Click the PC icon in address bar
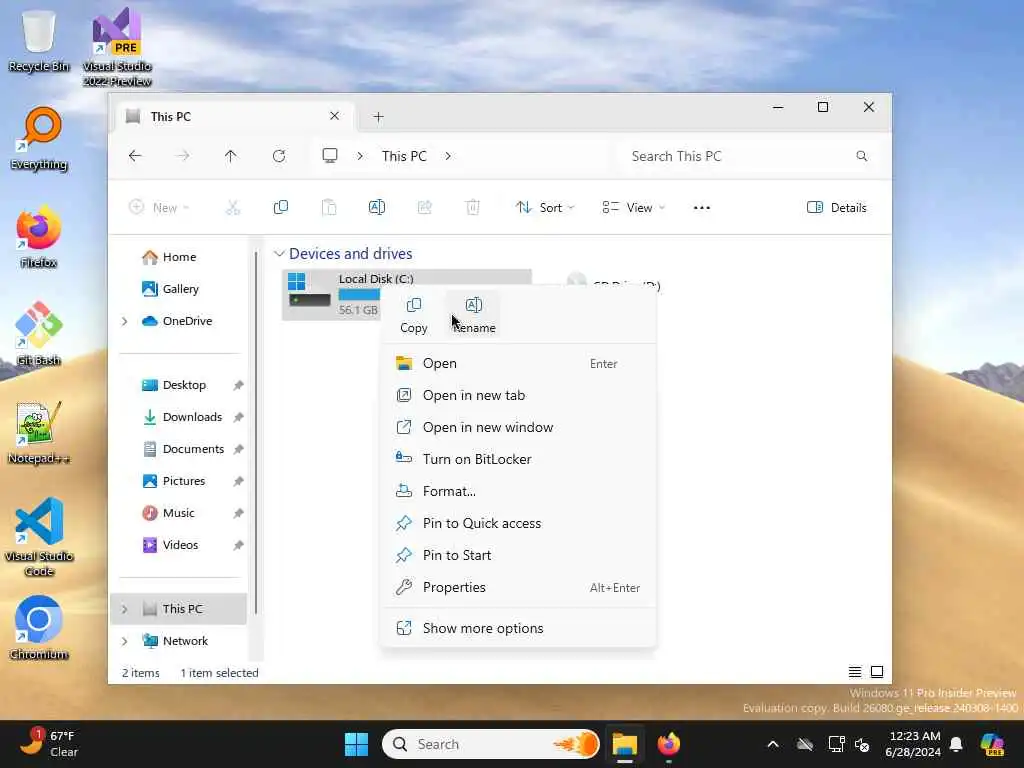 click(x=330, y=156)
